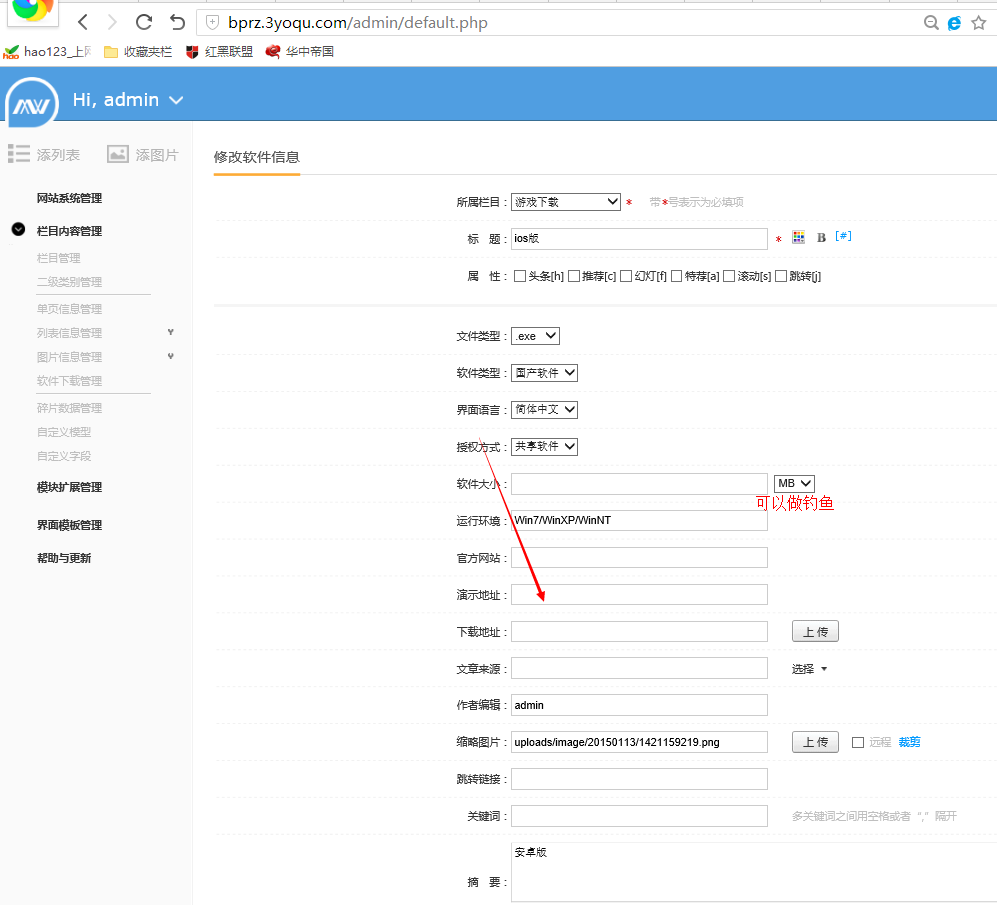Click 上传 button beside 缩略图片
This screenshot has width=997, height=905.
(815, 742)
